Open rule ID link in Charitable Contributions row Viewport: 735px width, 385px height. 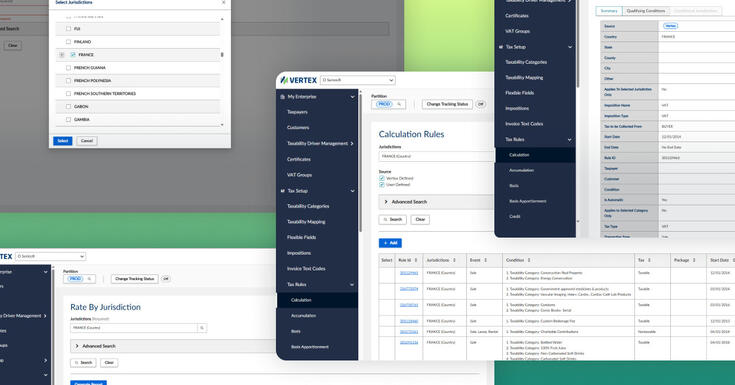click(409, 332)
